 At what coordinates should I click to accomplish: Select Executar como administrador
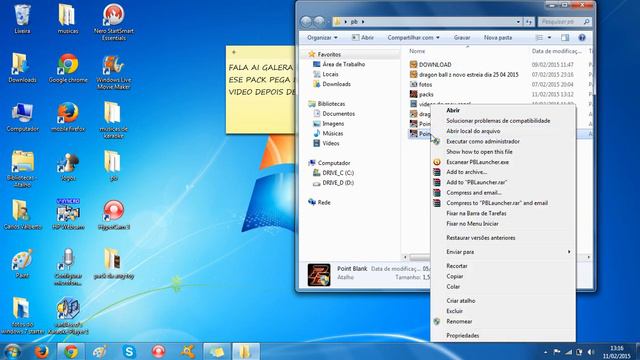click(503, 141)
